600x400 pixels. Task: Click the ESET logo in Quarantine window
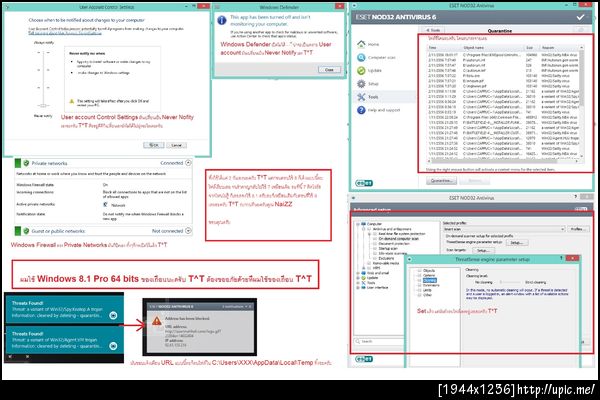click(x=364, y=183)
